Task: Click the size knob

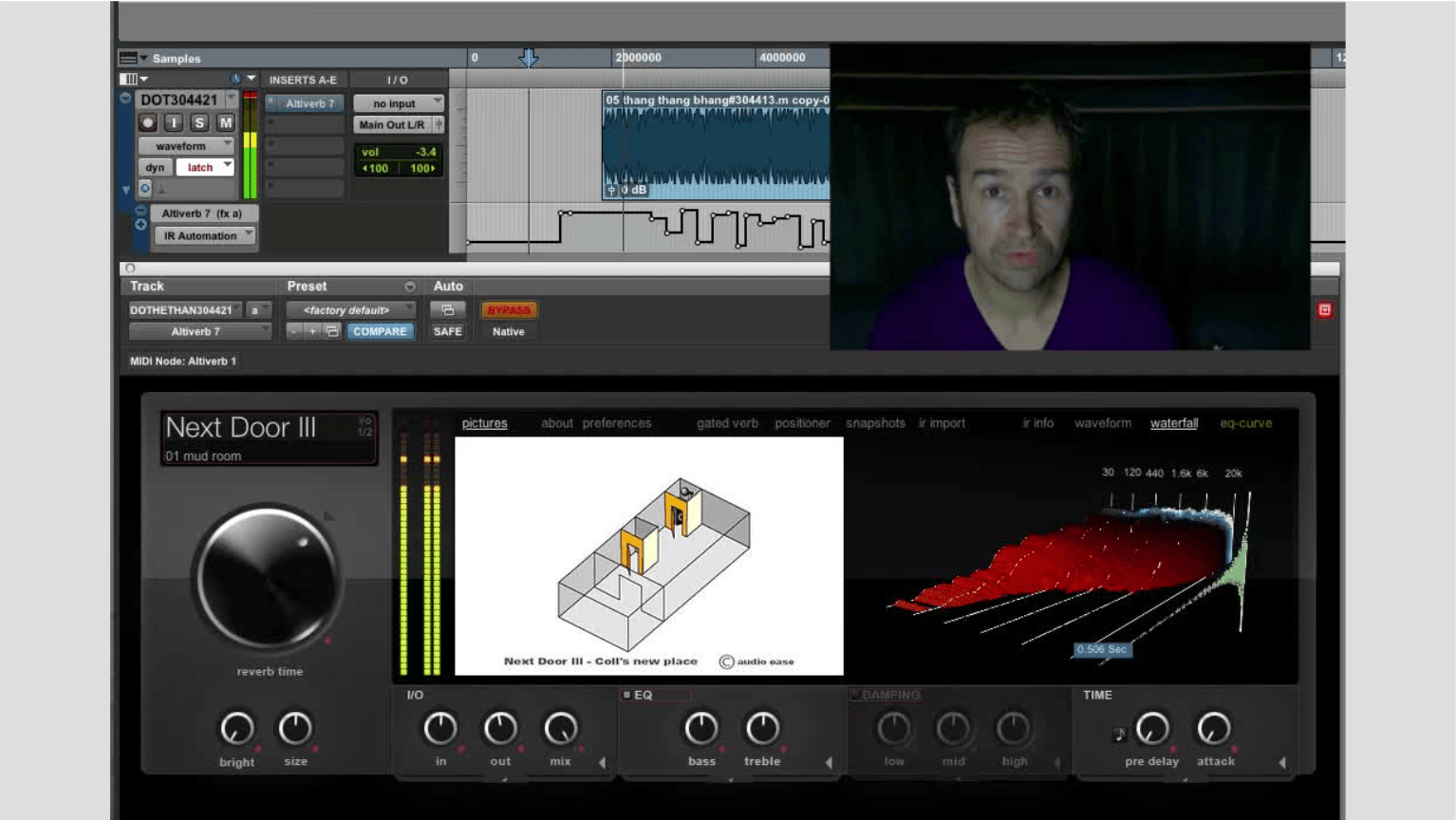Action: [x=295, y=729]
